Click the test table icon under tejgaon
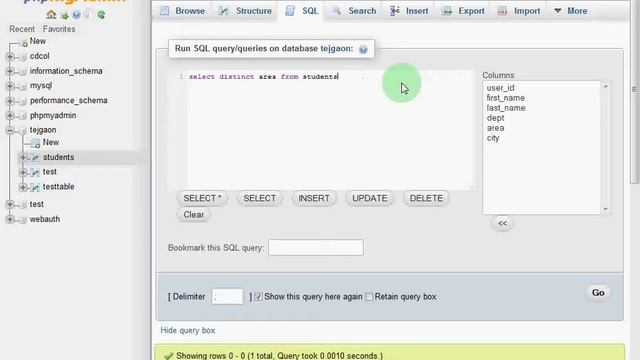640x360 pixels. (x=35, y=172)
